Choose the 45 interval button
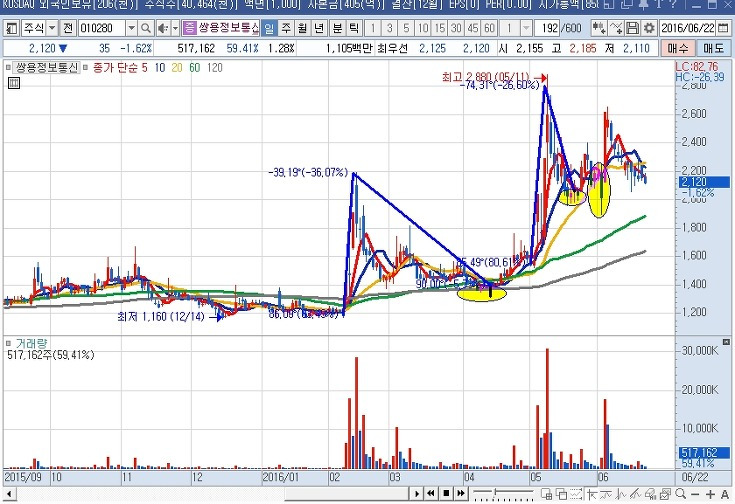 tap(473, 29)
